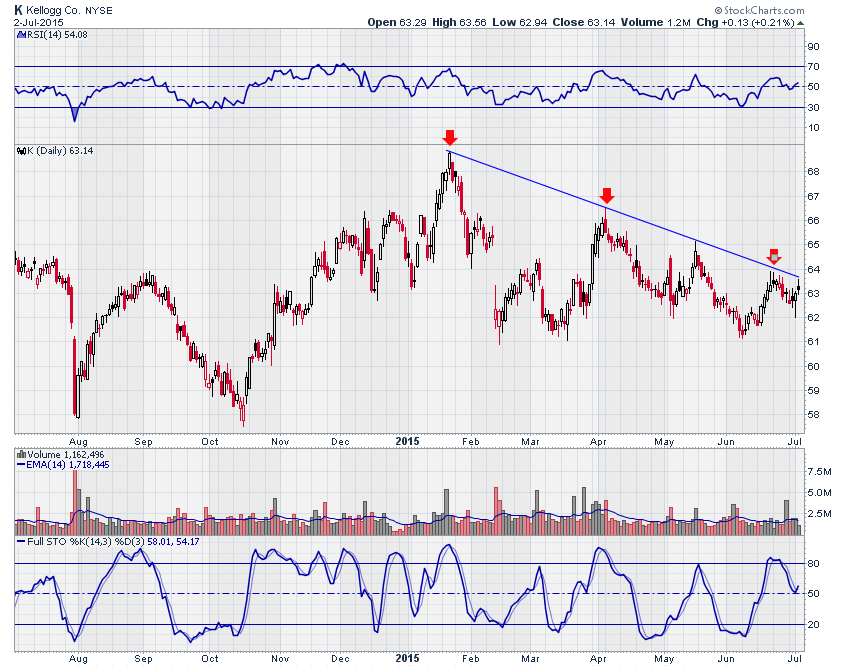Click the 64 price axis label
Image resolution: width=848 pixels, height=666 pixels.
[x=813, y=269]
